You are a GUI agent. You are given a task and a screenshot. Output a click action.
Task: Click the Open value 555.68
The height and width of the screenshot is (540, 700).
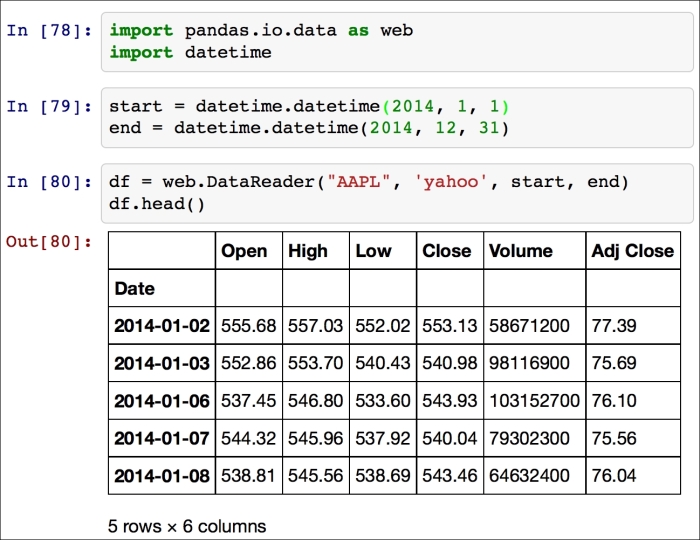[248, 326]
